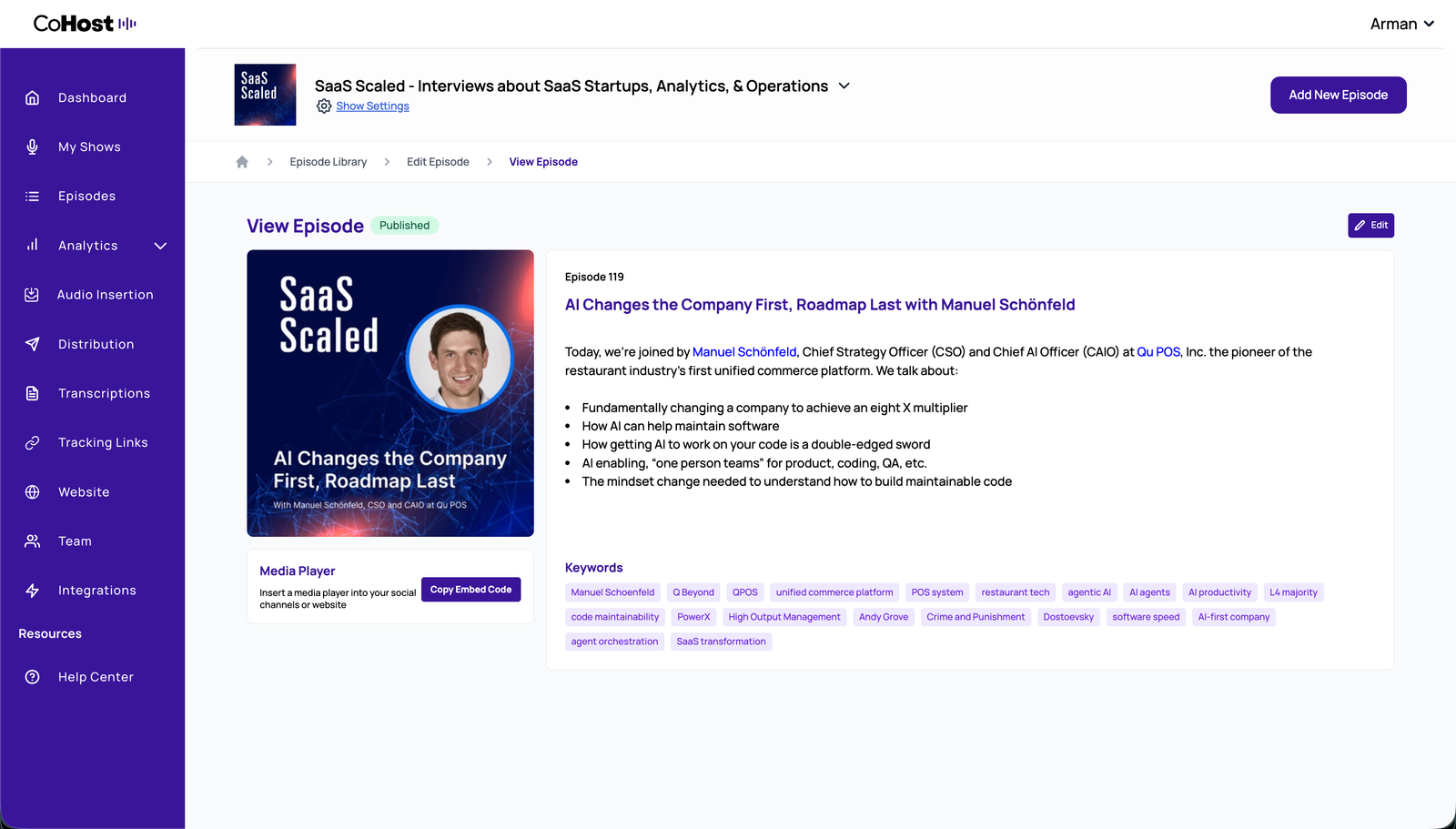Viewport: 1456px width, 829px height.
Task: Open the podcast show switcher dropdown
Action: pos(844,86)
